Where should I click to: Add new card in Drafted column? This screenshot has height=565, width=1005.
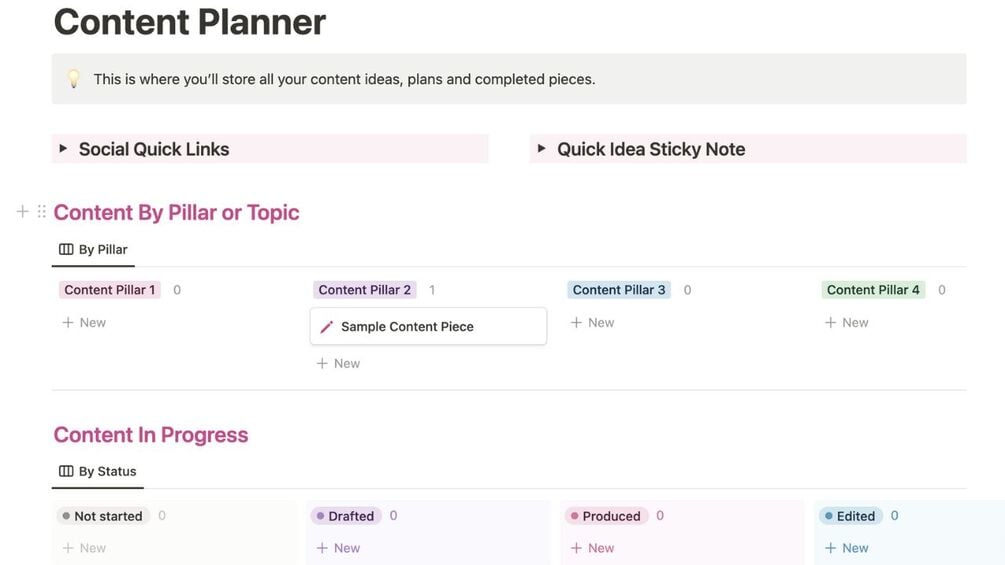click(338, 548)
